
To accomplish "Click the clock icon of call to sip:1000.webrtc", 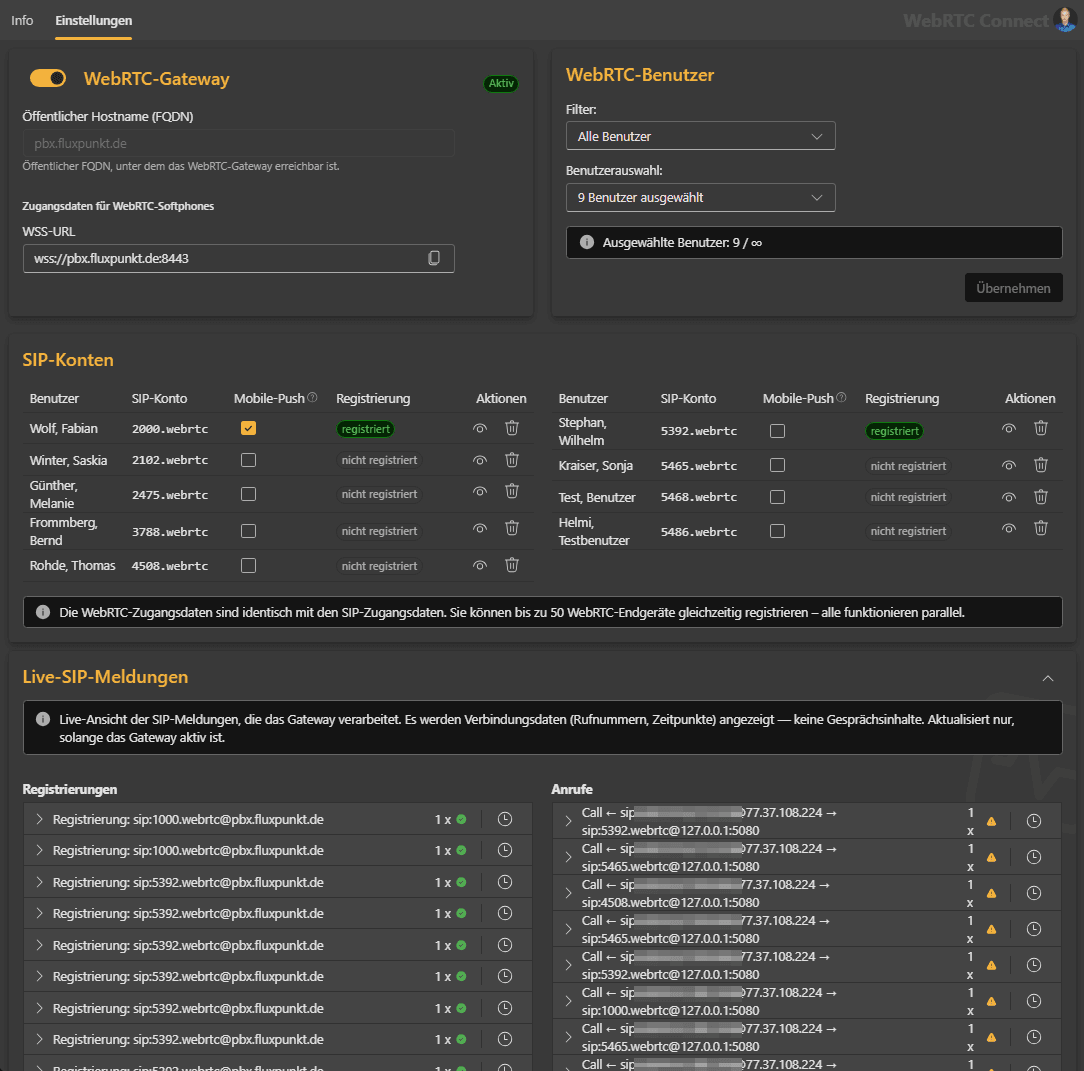I will (x=1034, y=1000).
